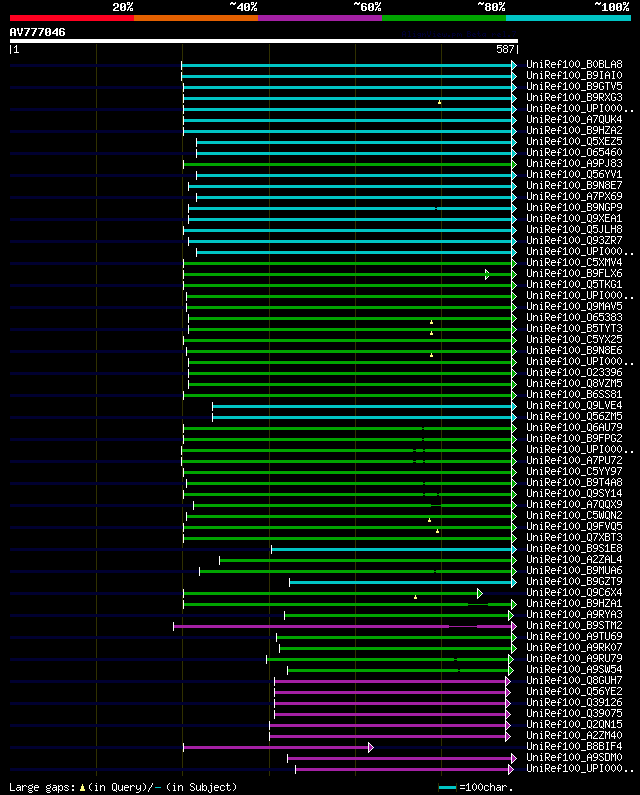Click the orange ~40% identity color bar
The image size is (640, 795).
[x=196, y=18]
